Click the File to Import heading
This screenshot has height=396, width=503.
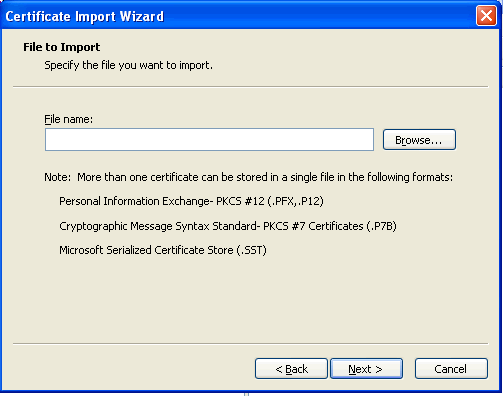62,47
